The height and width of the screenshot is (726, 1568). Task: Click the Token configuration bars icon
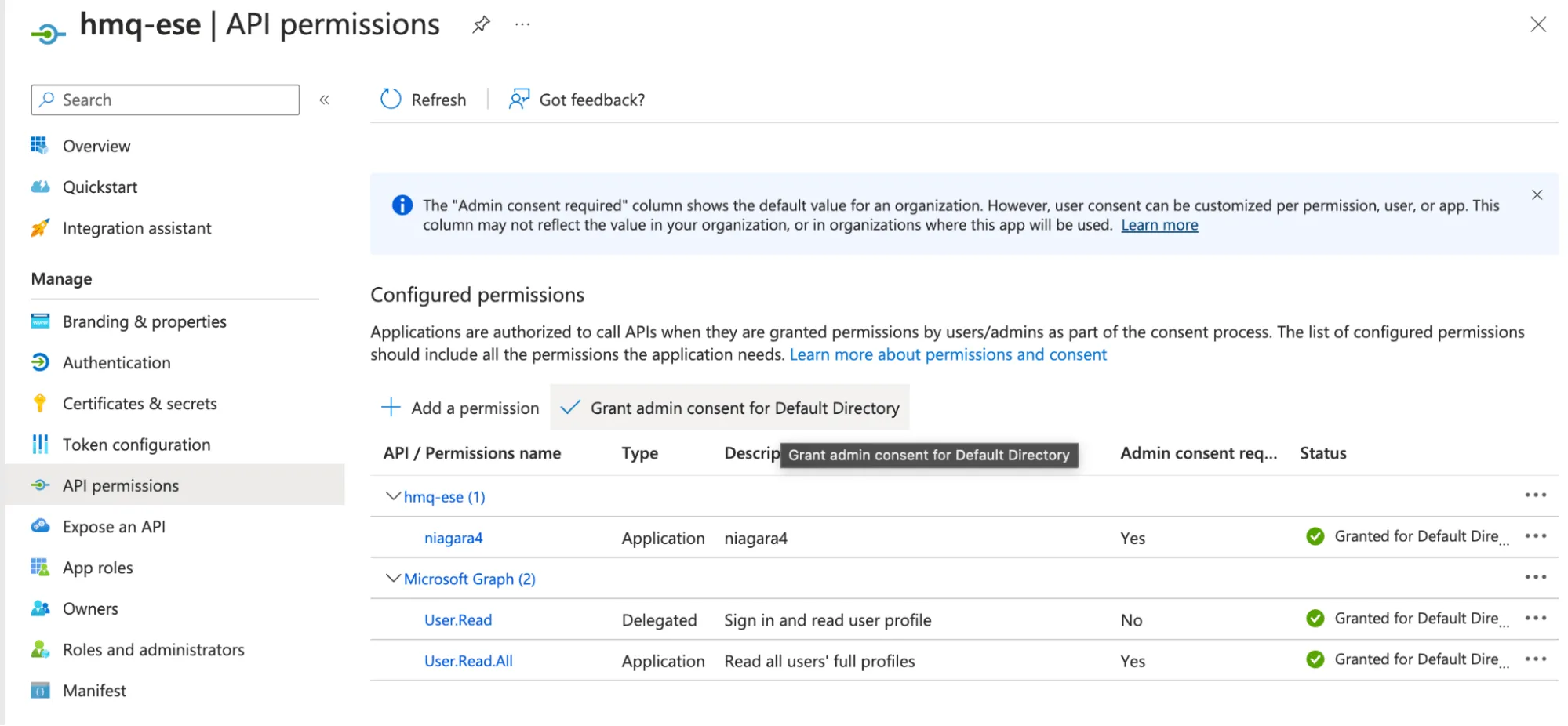click(40, 444)
